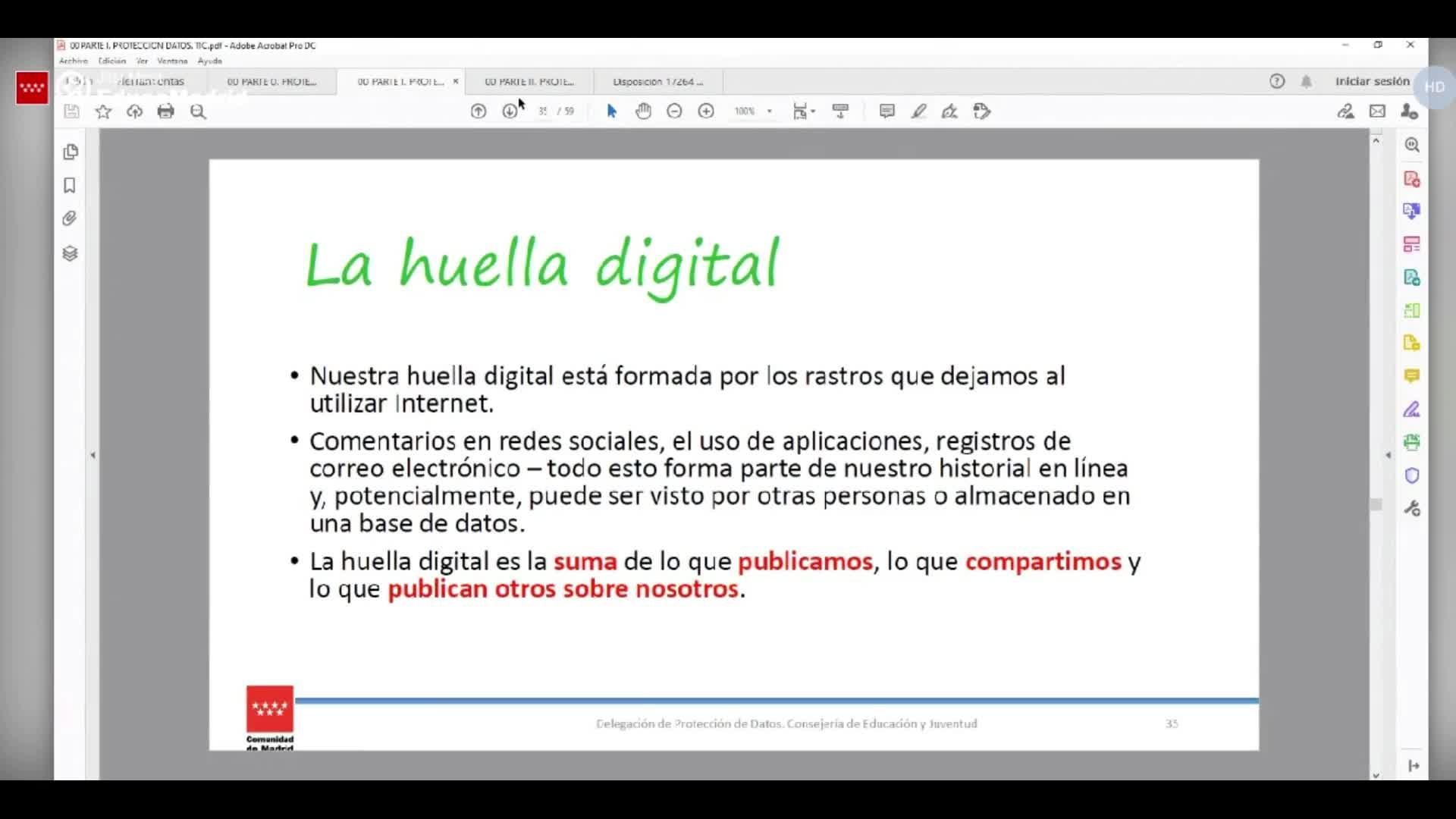Open the attachments paperclip panel

click(x=70, y=218)
